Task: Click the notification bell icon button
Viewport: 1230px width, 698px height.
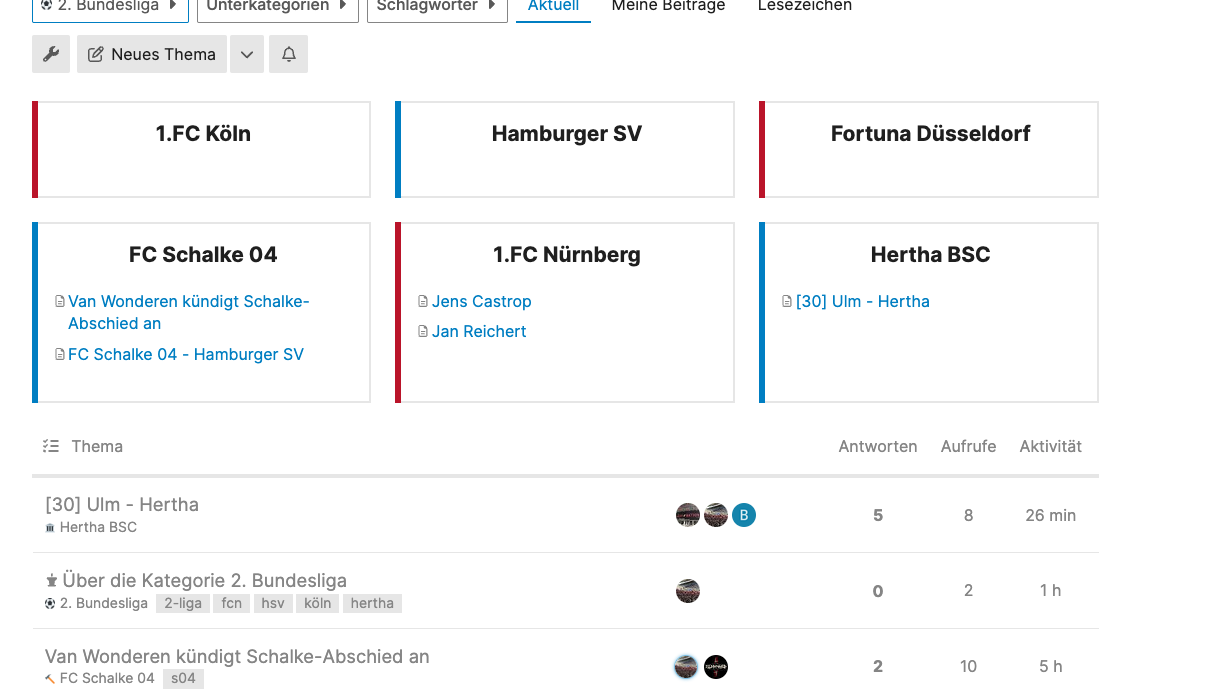Action: click(289, 54)
